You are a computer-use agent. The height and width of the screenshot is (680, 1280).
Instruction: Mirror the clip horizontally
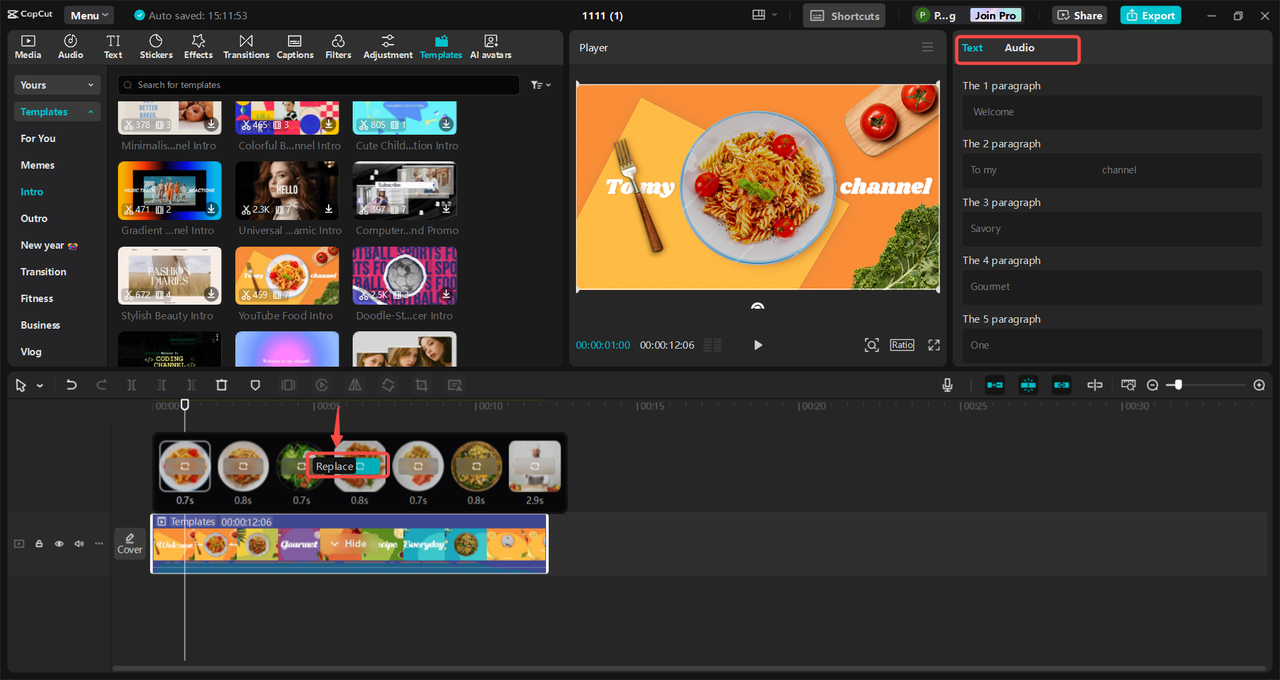[x=354, y=385]
